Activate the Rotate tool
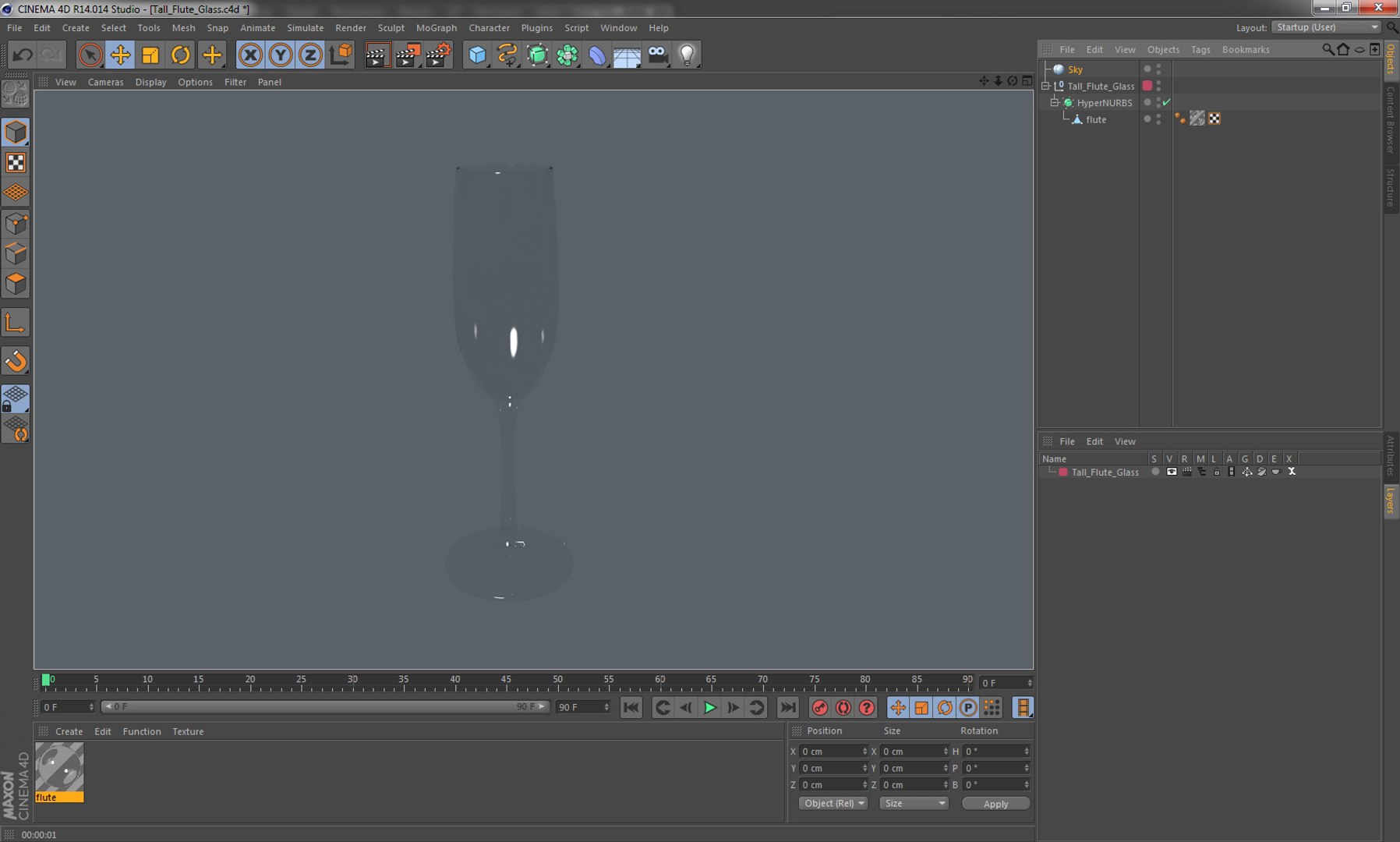Viewport: 1400px width, 842px height. coord(181,55)
